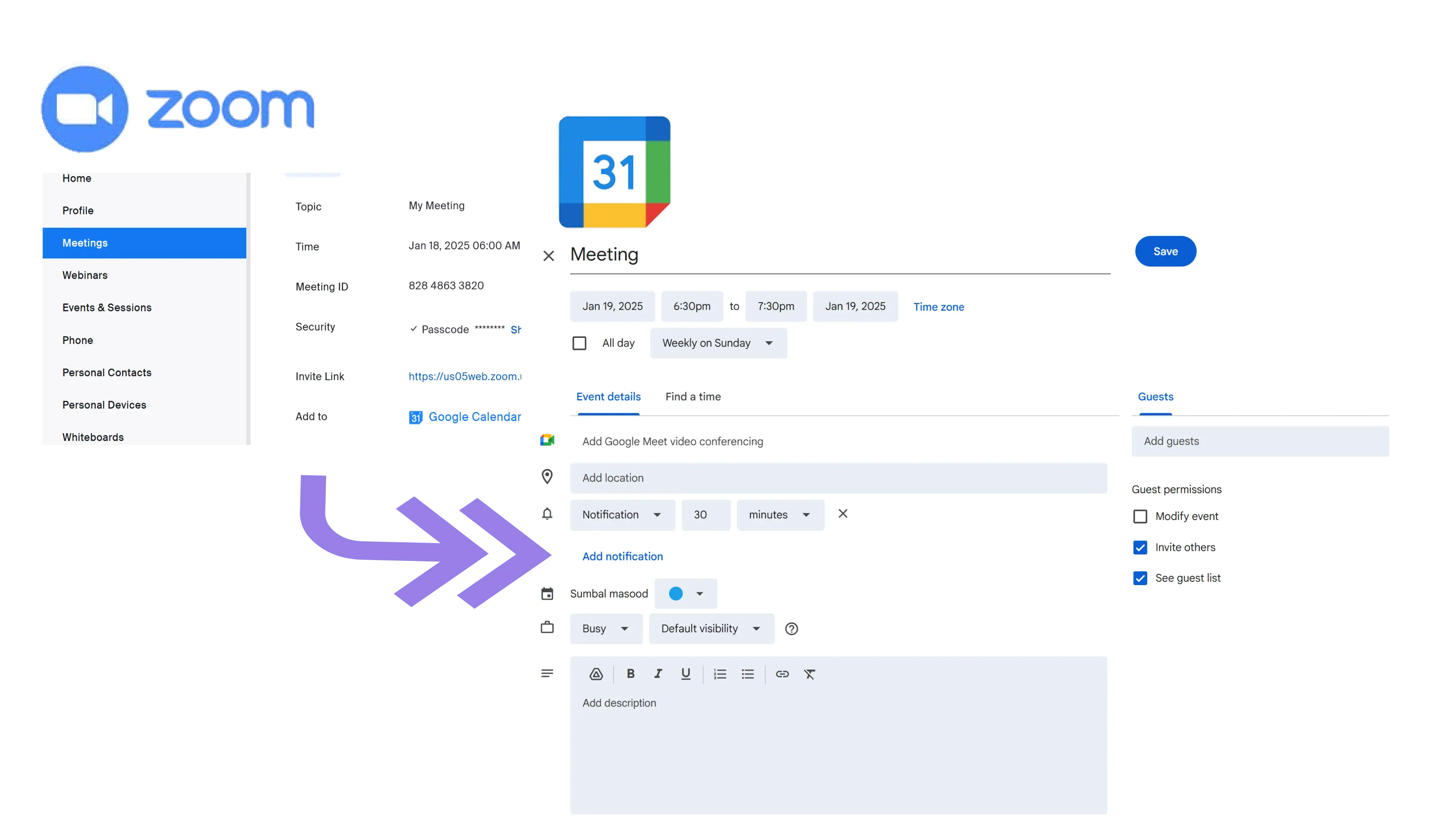Screen dimensions: 1456x829
Task: Change the 7:30pm end time
Action: click(x=775, y=306)
